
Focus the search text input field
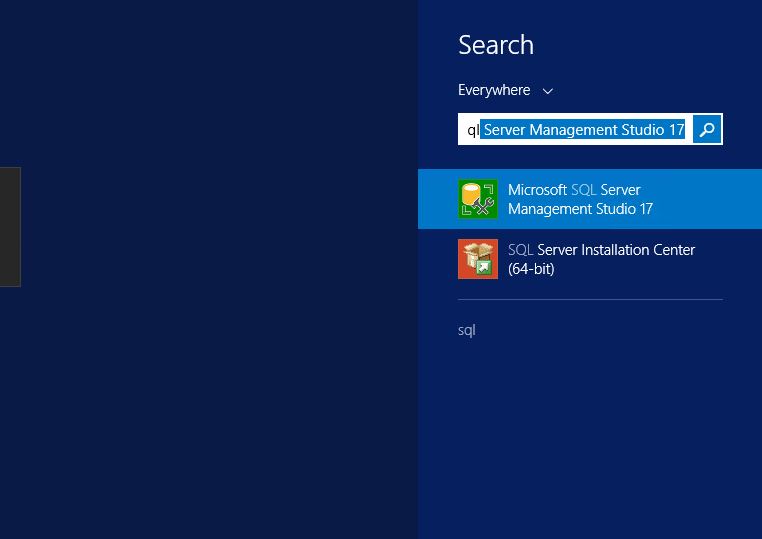click(575, 129)
